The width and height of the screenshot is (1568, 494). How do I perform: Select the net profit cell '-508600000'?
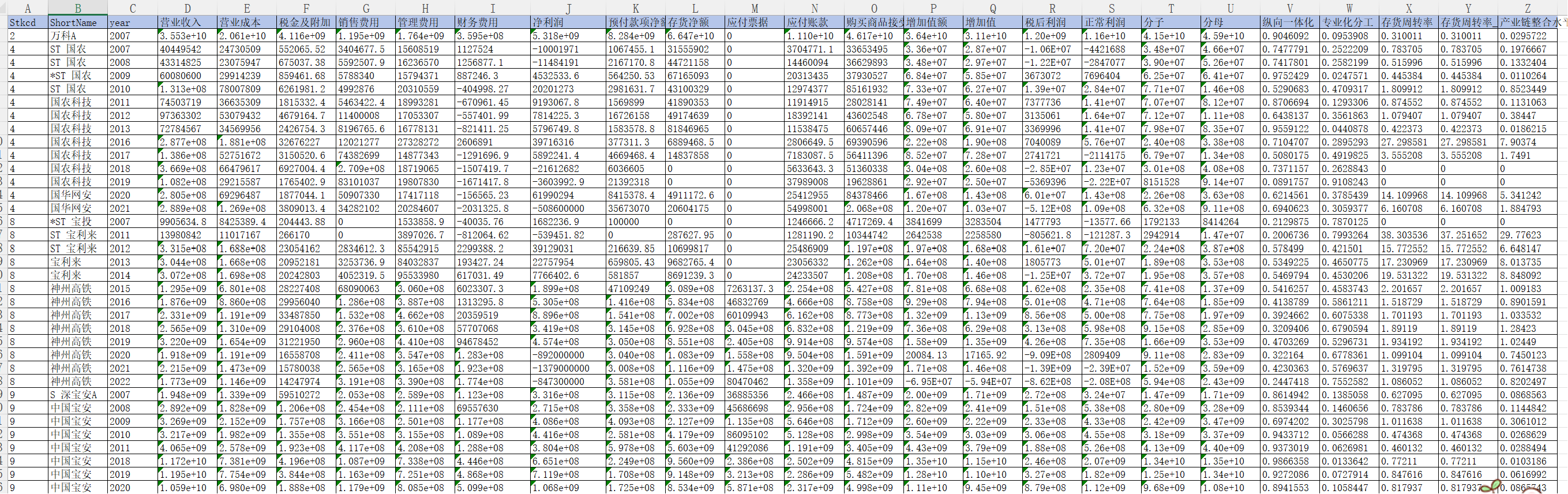click(568, 208)
